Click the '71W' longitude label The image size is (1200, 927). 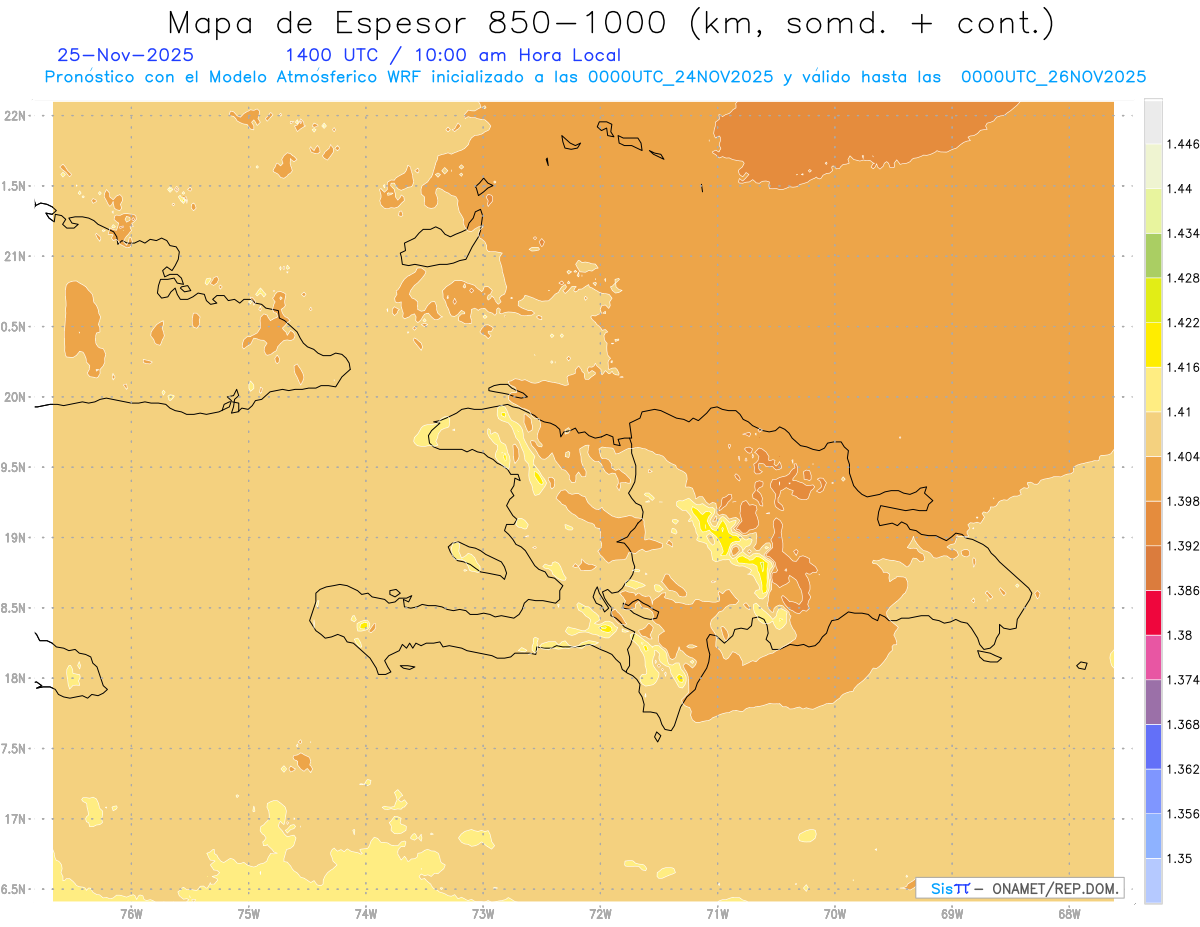click(717, 913)
